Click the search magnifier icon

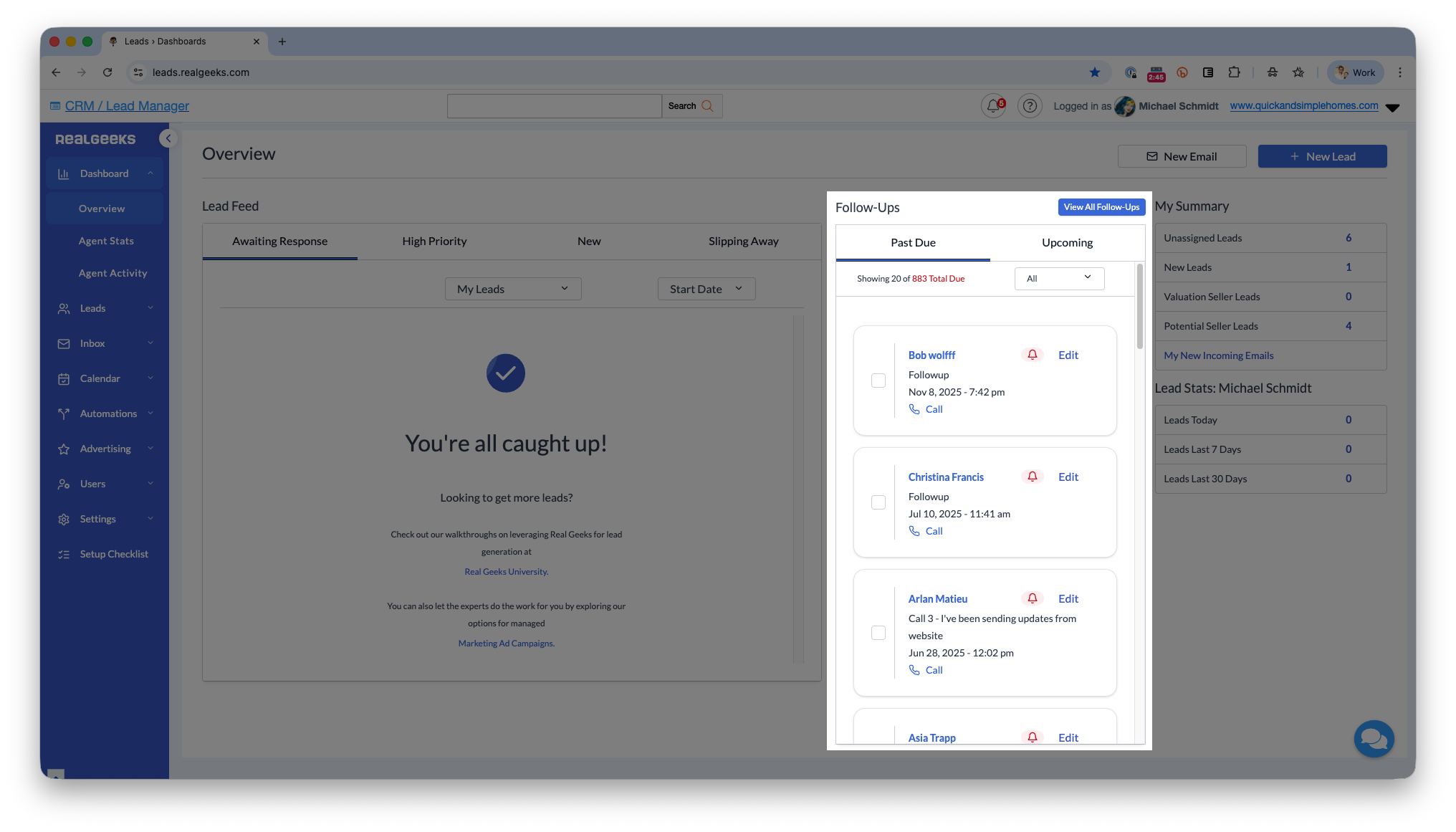tap(708, 106)
